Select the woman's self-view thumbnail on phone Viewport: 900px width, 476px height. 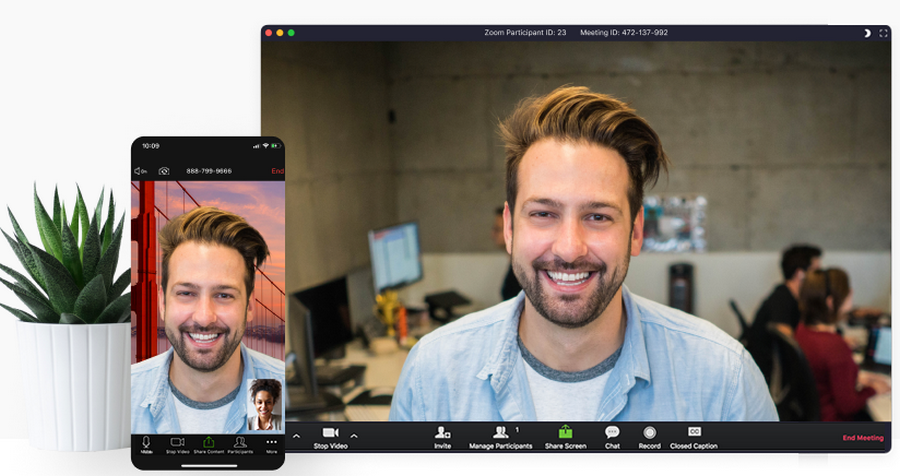coord(265,404)
